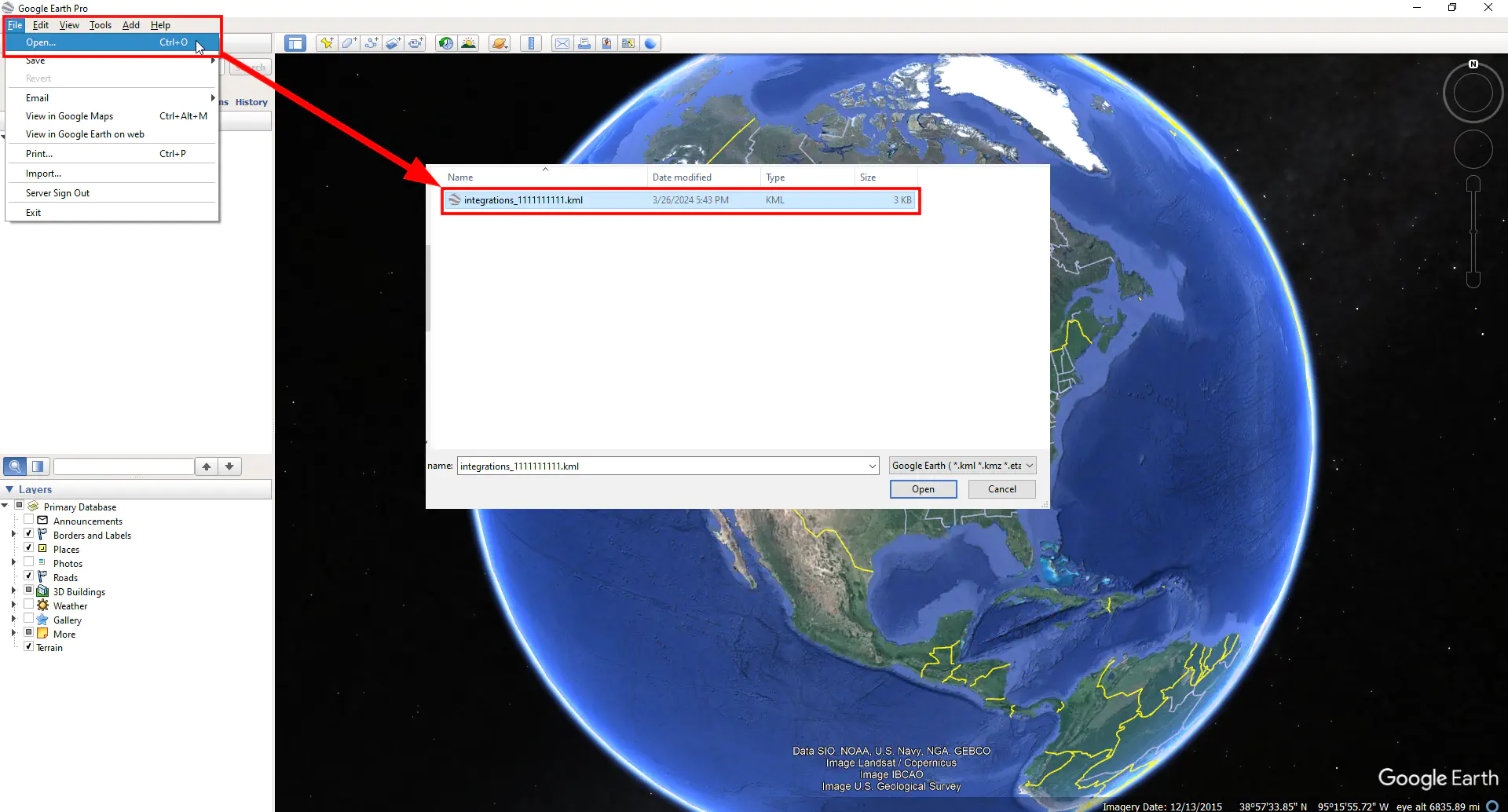The image size is (1508, 812).
Task: Sort files by Size column header
Action: 886,177
